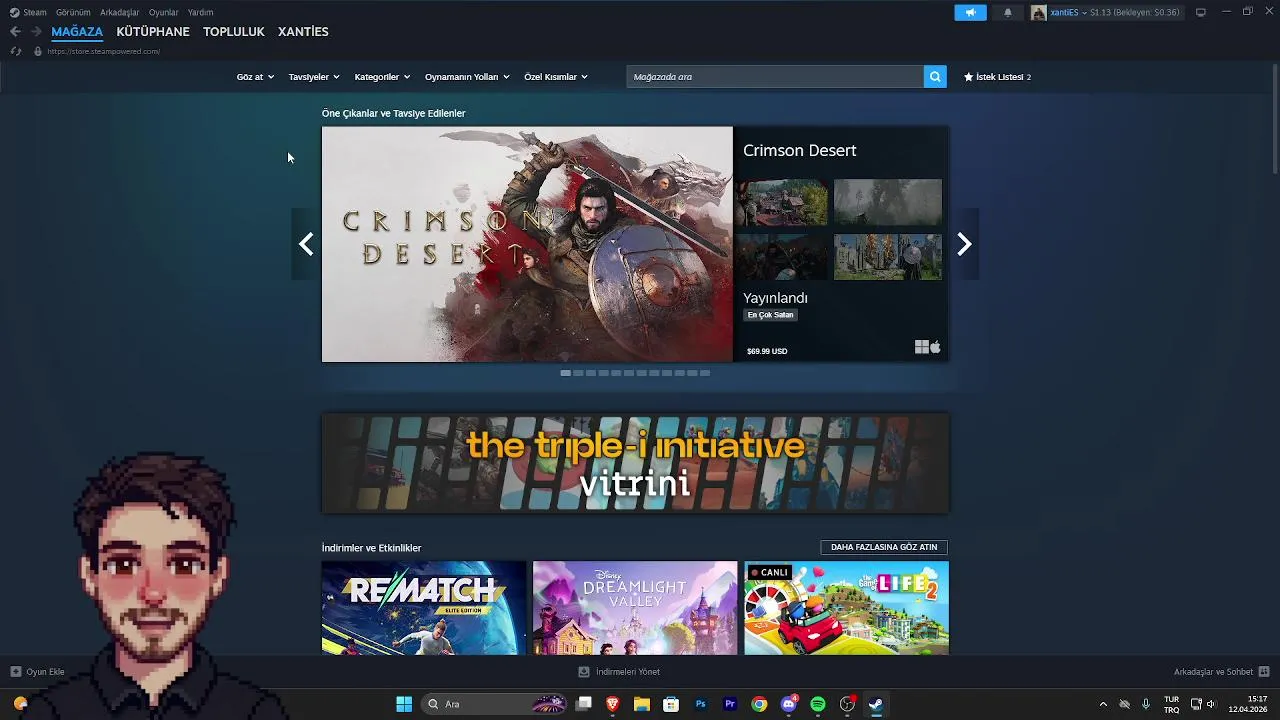Open the REMATCH Elite Edition card
This screenshot has height=720, width=1280.
coord(424,608)
